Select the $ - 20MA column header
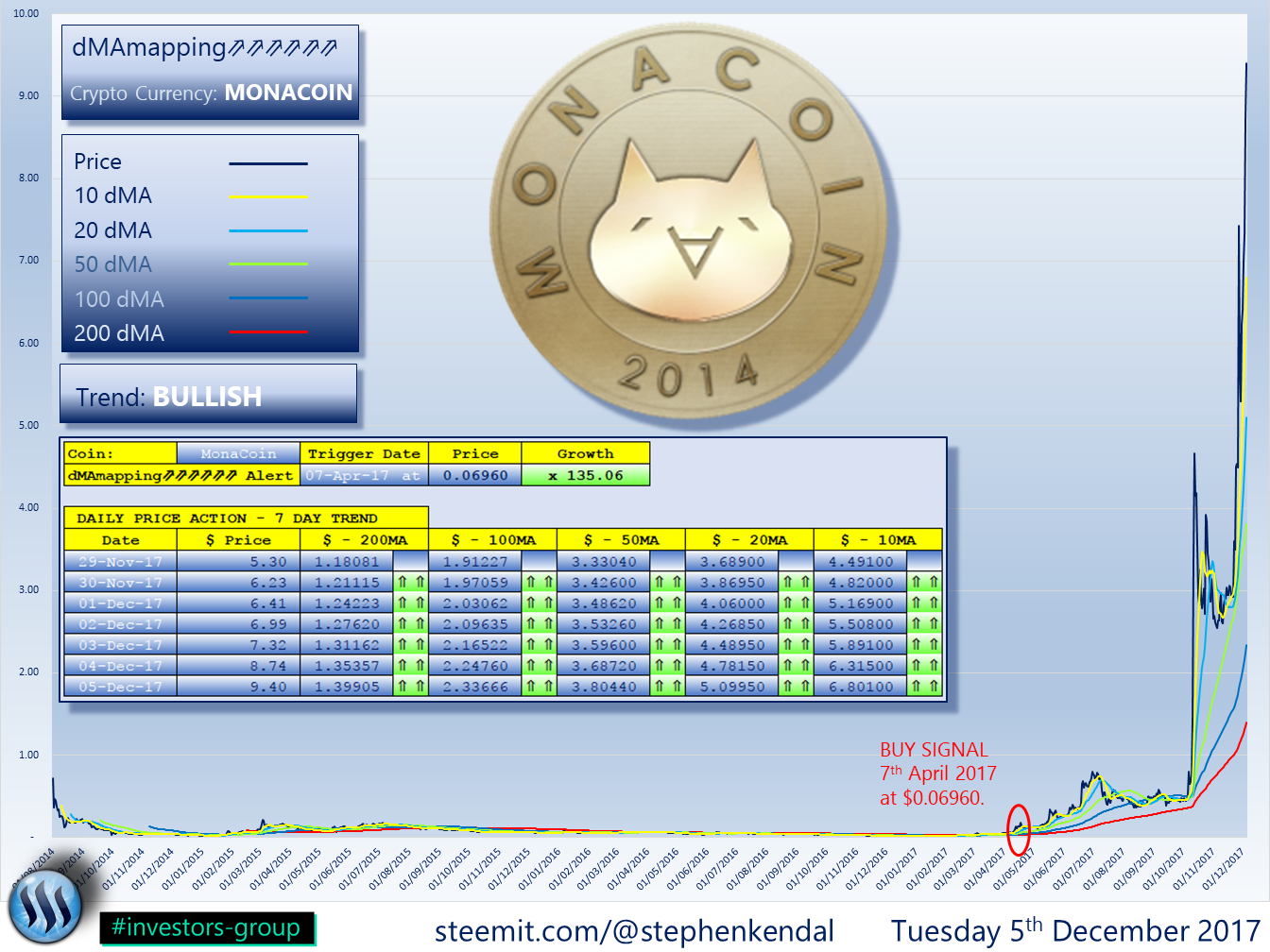The image size is (1270, 952). (749, 540)
